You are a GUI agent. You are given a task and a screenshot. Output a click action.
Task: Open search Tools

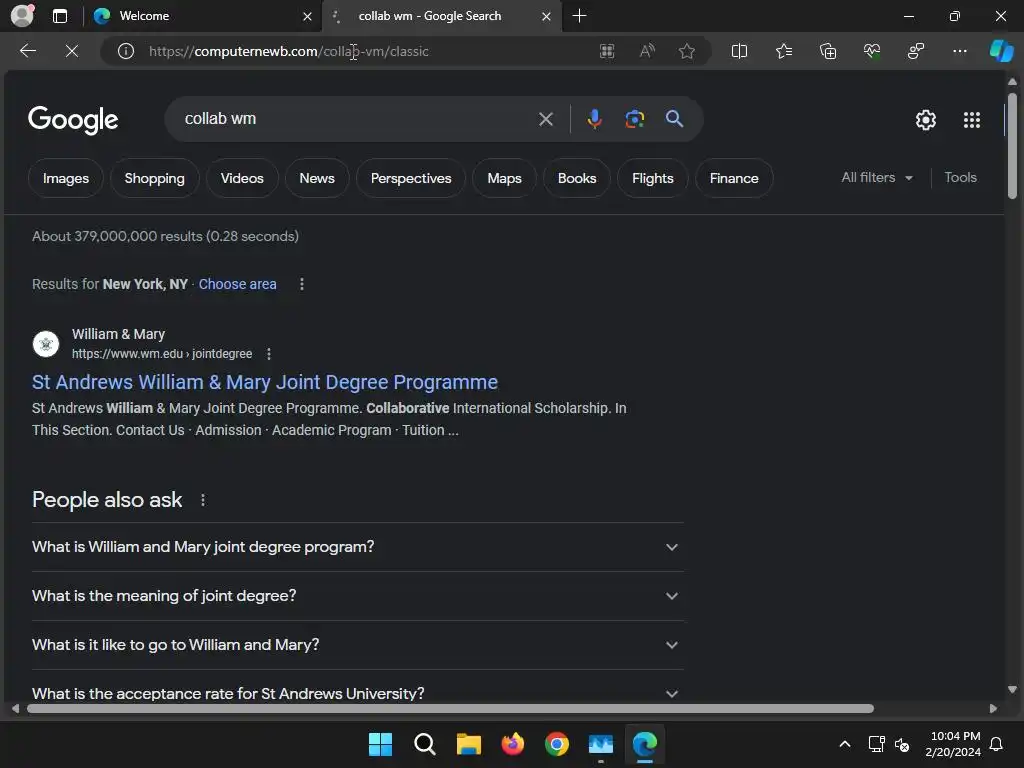(x=960, y=178)
